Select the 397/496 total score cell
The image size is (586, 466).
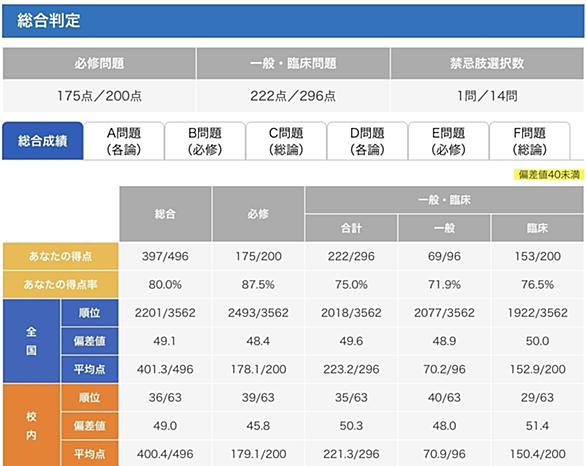click(x=165, y=256)
